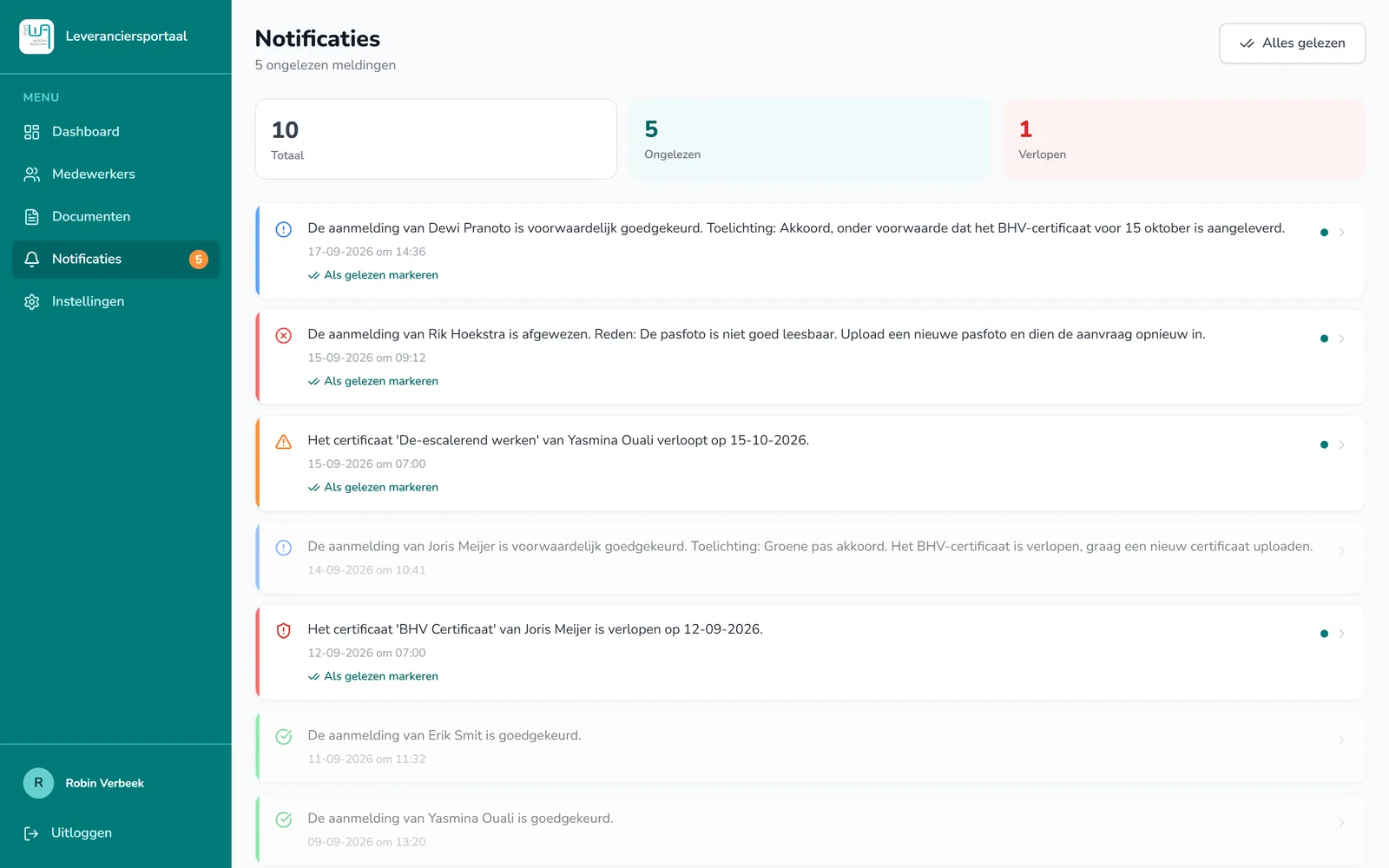Image resolution: width=1389 pixels, height=868 pixels.
Task: Click the text 'De aanmelding van Erik Smit is goedgekeurd.'
Action: click(x=444, y=735)
